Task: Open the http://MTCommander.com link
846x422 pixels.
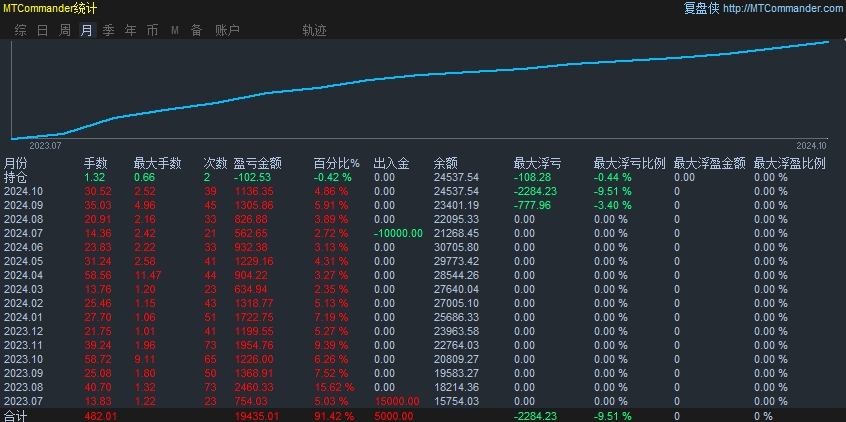Action: (783, 8)
